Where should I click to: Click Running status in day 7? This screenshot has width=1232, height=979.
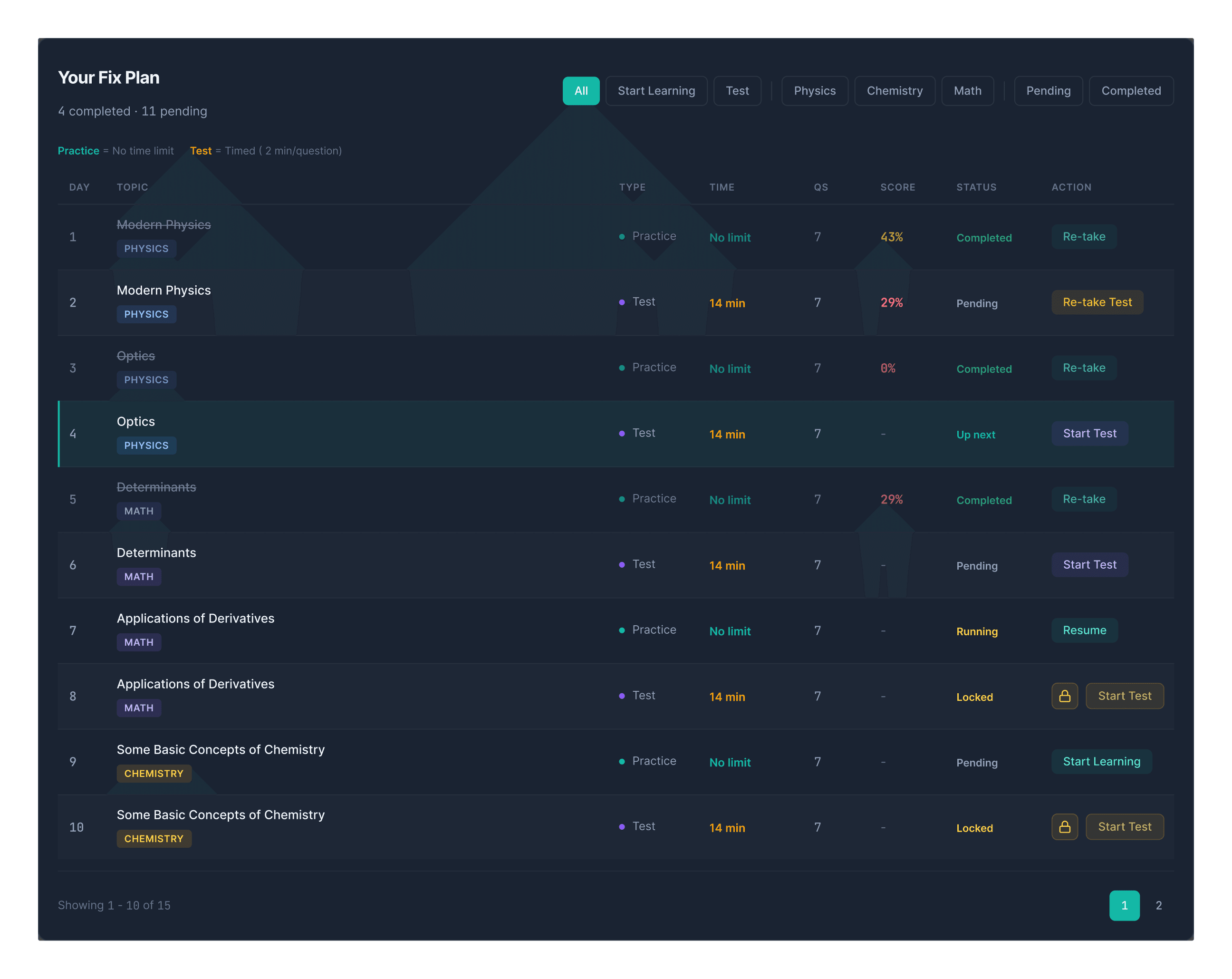pos(977,631)
